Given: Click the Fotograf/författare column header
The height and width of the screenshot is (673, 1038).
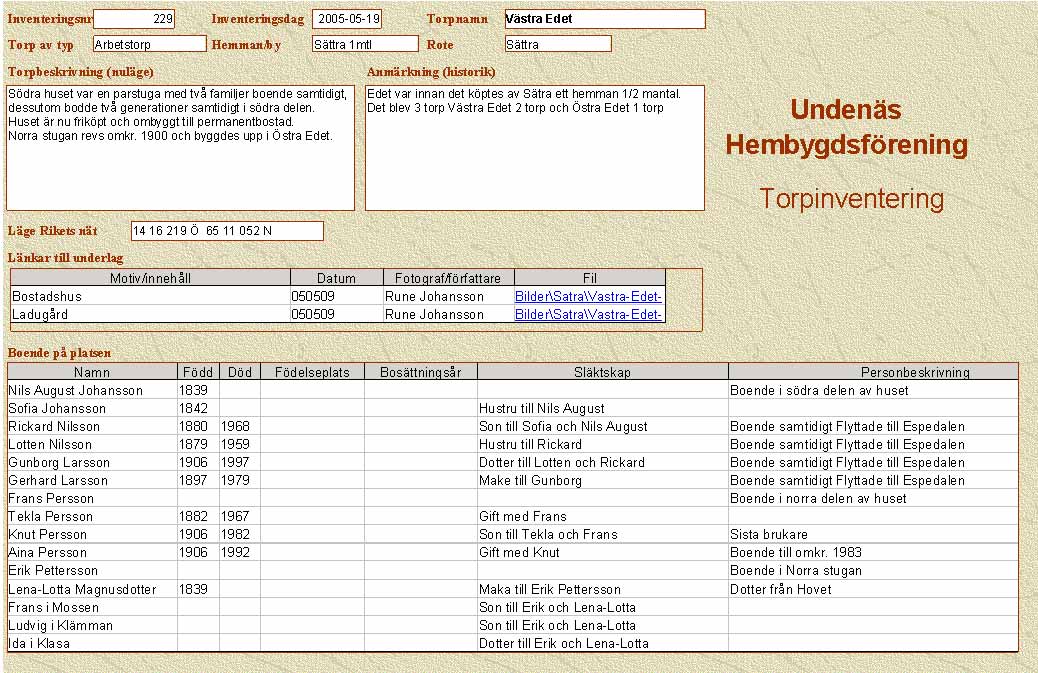Looking at the screenshot, I should (448, 278).
